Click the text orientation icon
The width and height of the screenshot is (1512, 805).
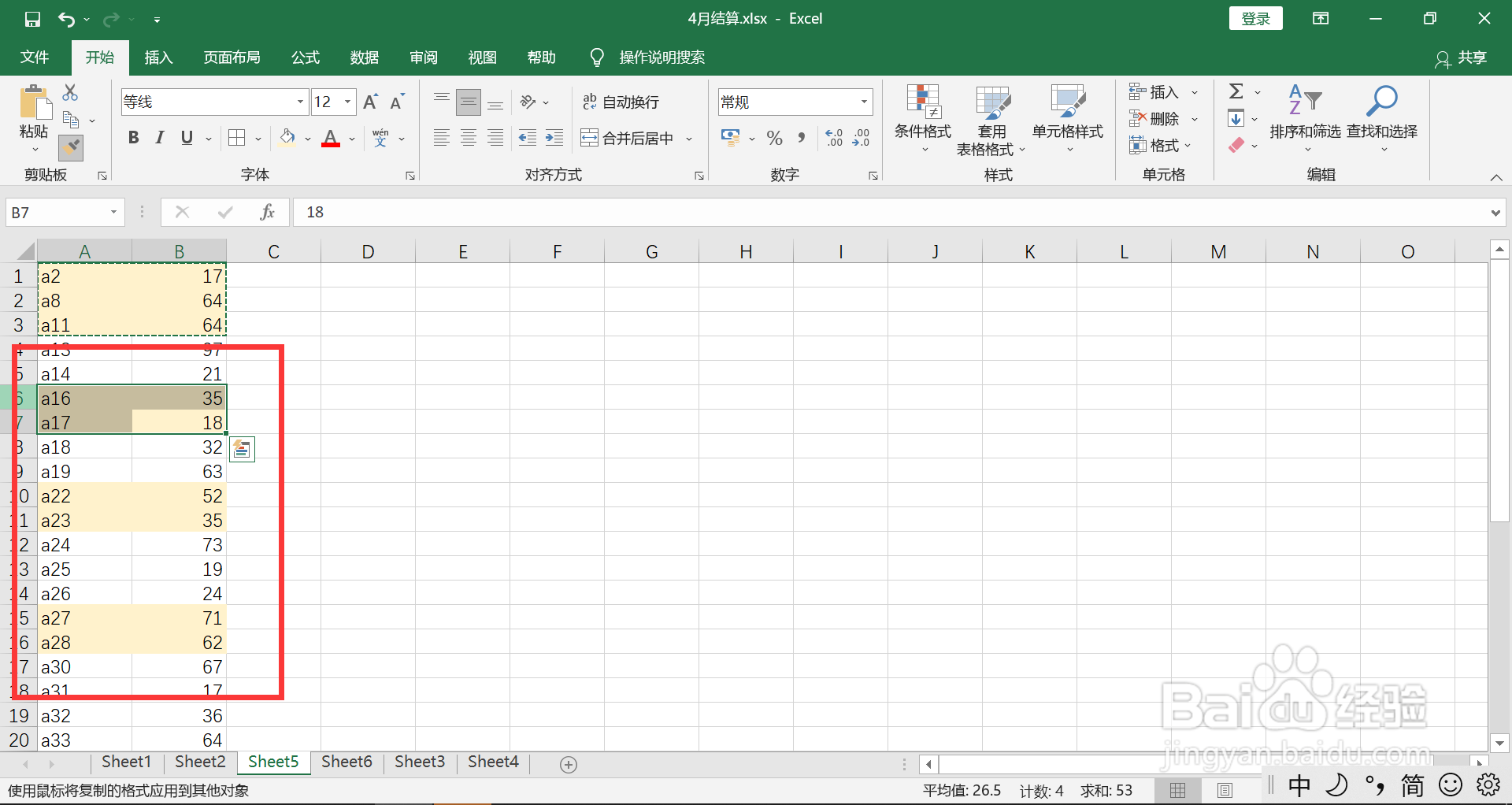pos(528,102)
